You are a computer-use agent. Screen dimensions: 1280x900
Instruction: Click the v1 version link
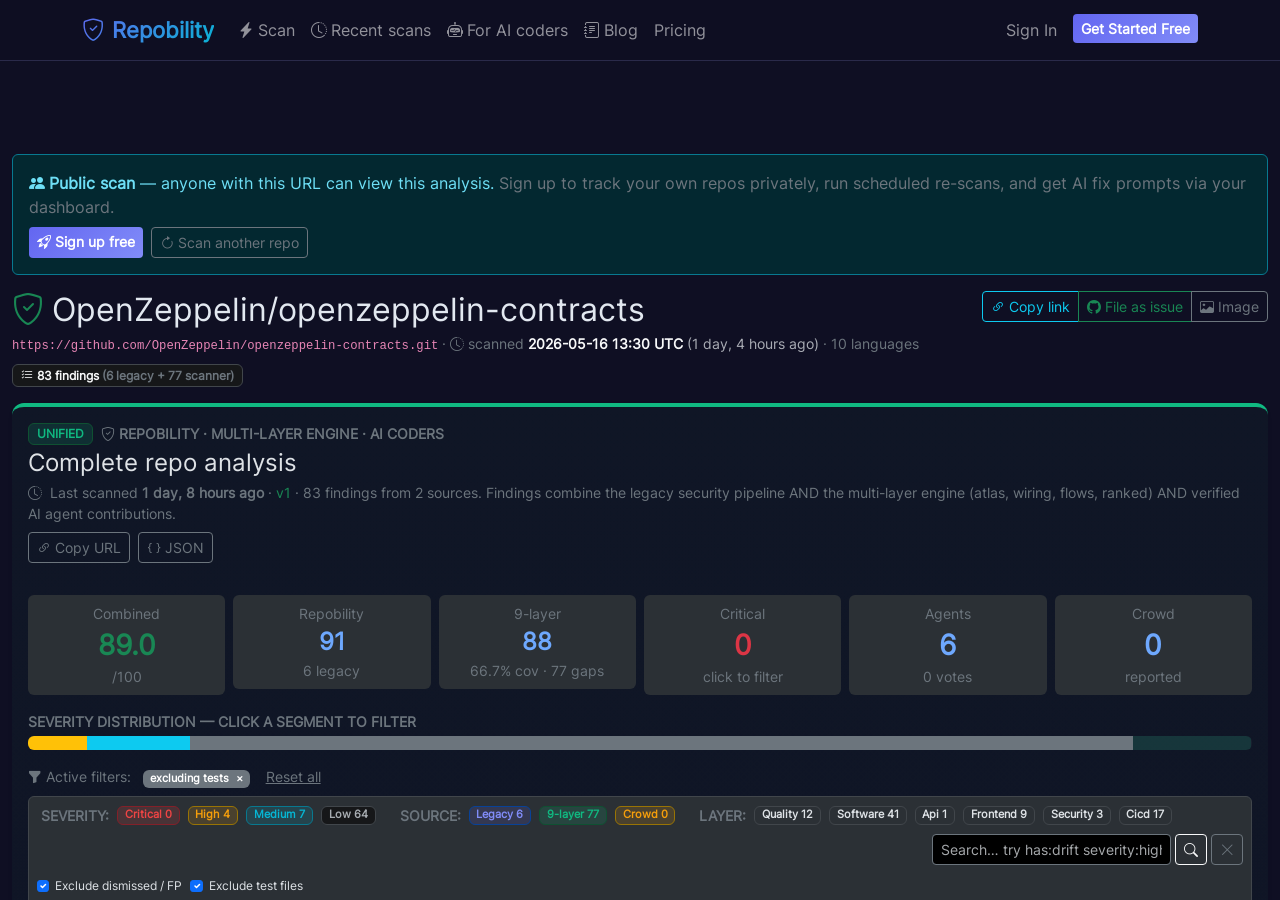pos(283,493)
